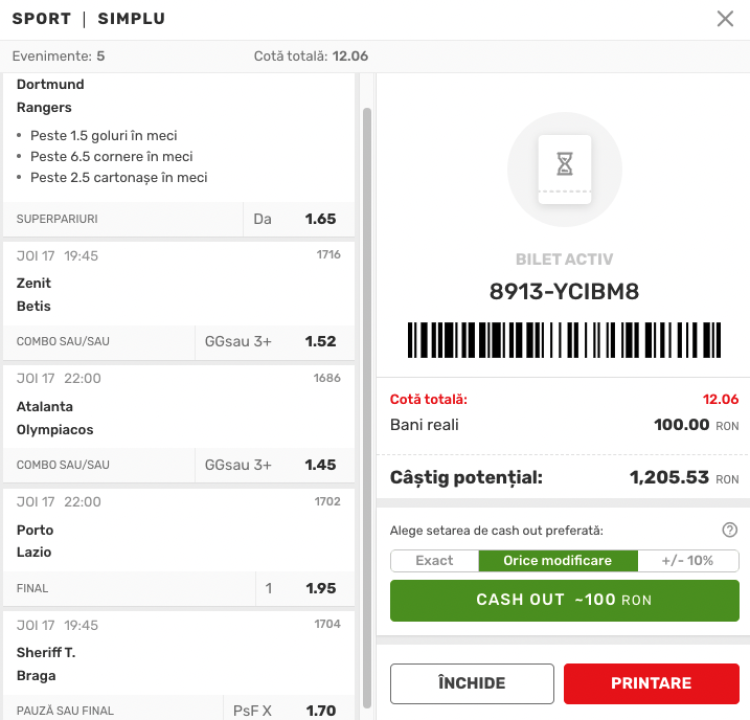Screen dimensions: 750x720
Task: Select Orice modificare cash out option
Action: tap(558, 561)
